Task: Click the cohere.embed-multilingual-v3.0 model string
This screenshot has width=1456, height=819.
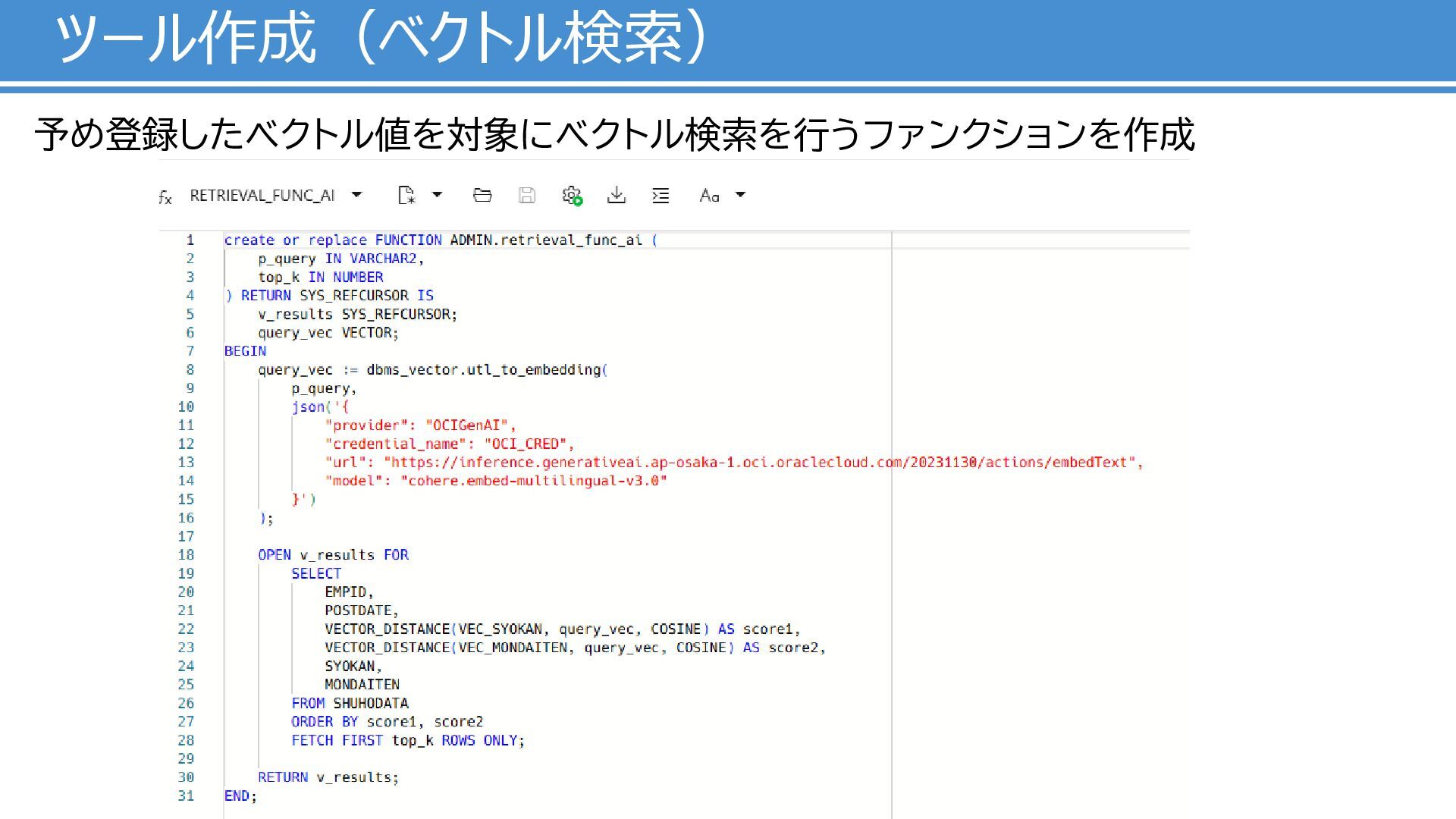Action: pos(534,481)
